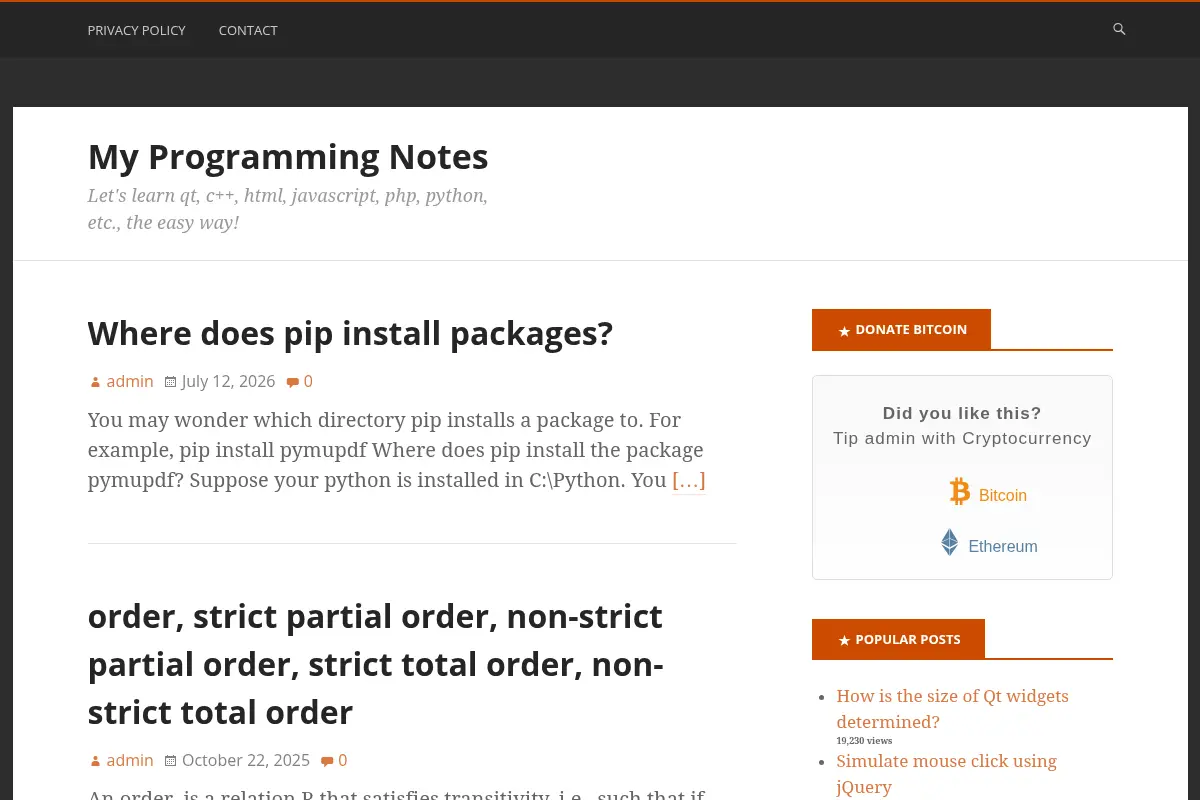The image size is (1200, 800).
Task: Click the Ethereum diamond icon
Action: 950,542
